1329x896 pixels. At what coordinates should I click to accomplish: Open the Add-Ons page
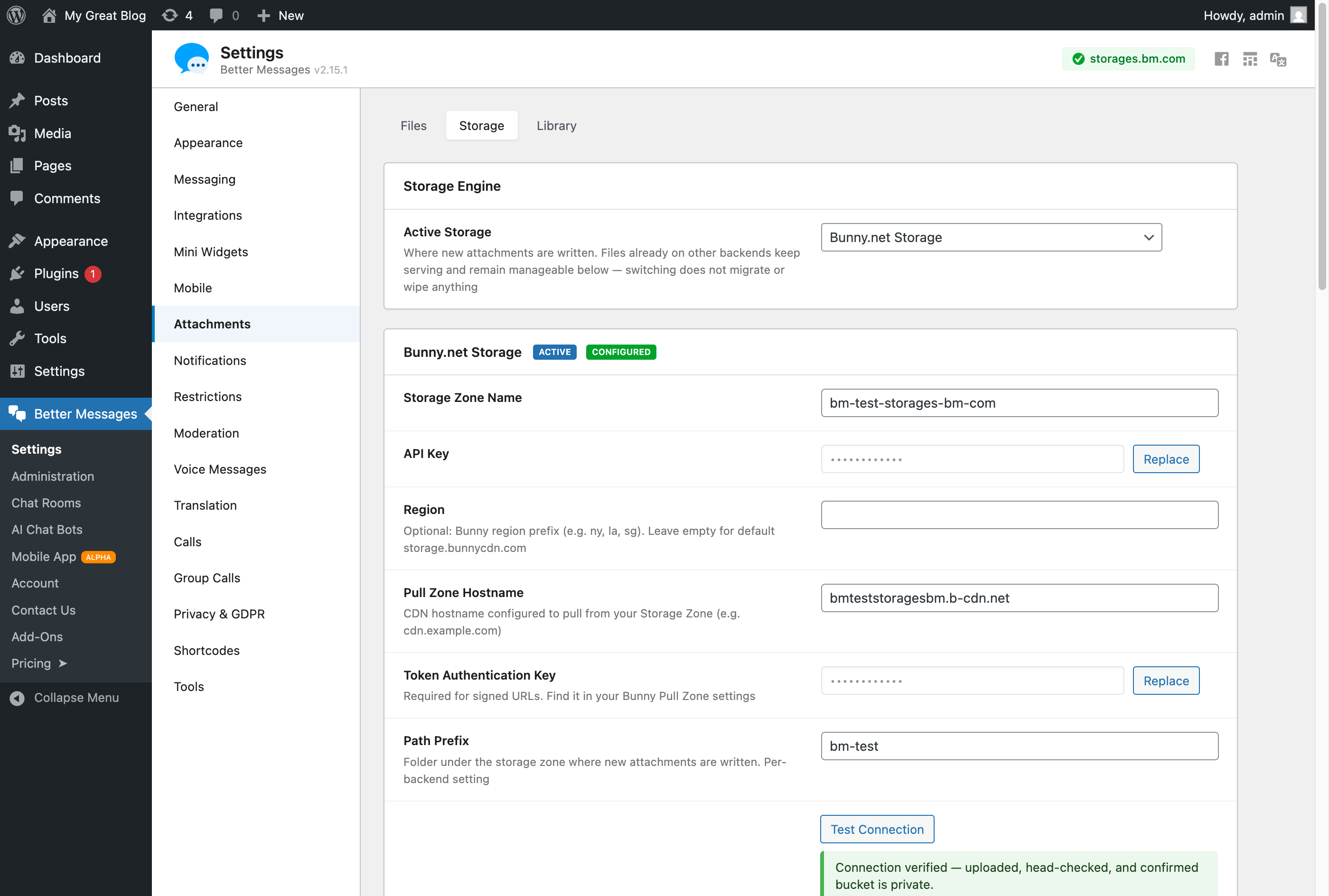click(37, 636)
